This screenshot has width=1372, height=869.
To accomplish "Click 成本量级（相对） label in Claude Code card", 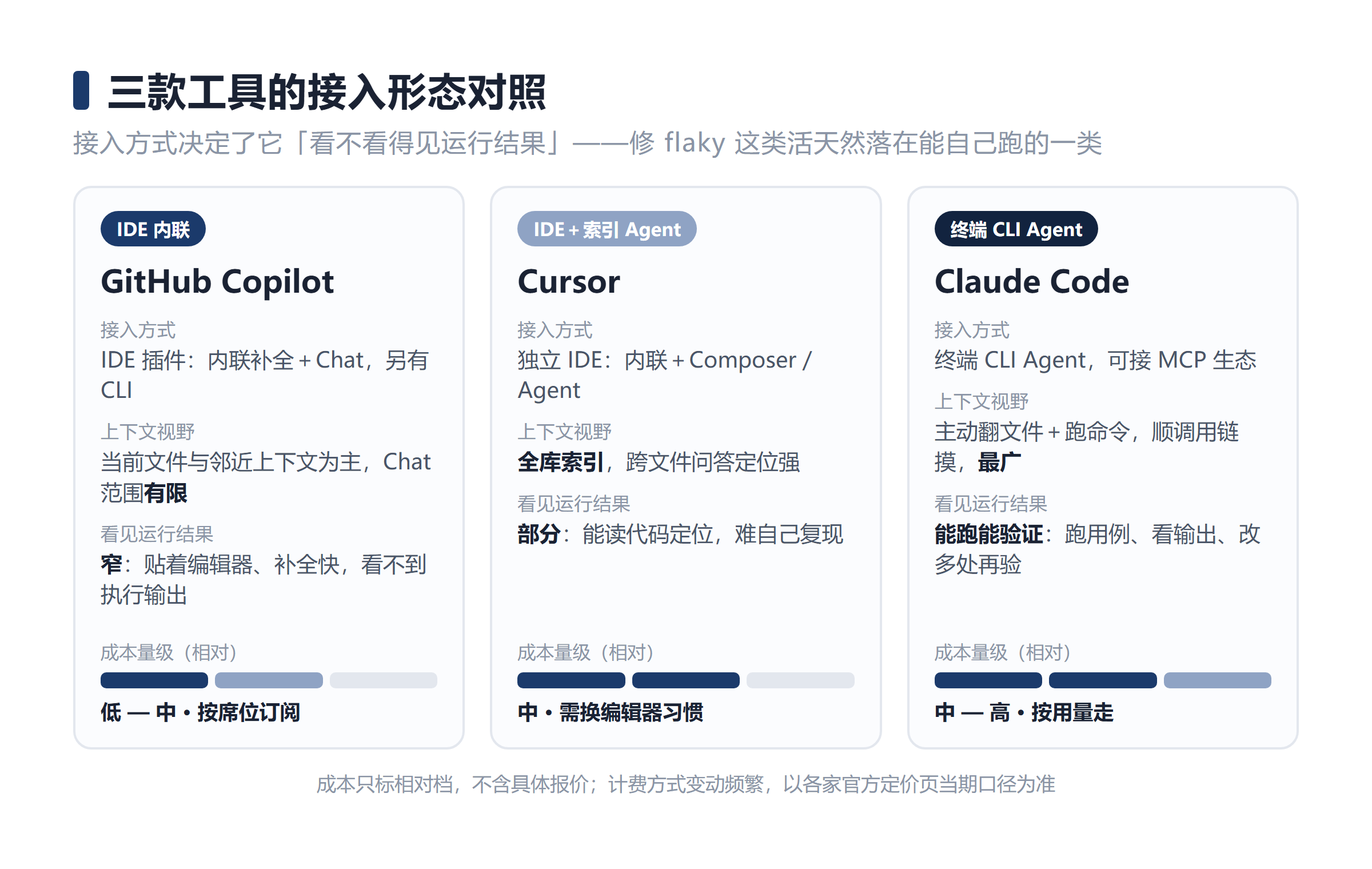I will click(1002, 652).
